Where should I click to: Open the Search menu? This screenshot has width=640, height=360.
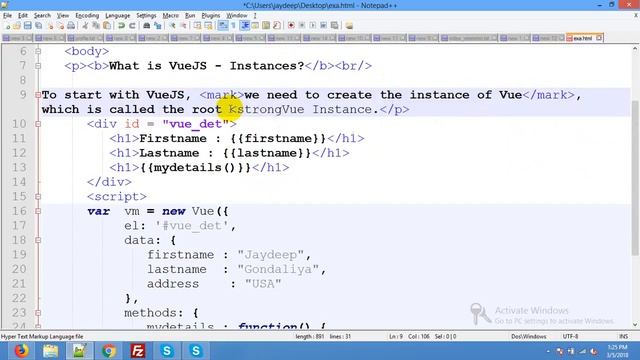42,16
